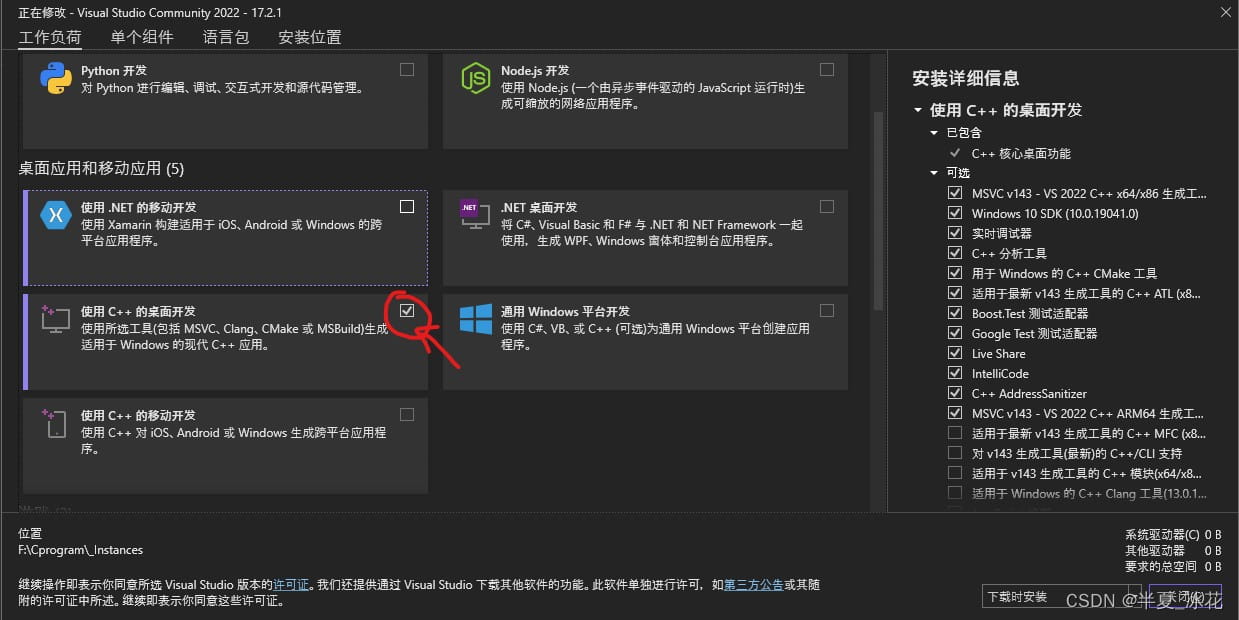The width and height of the screenshot is (1239, 620).
Task: Click the 系统驱动器(C) space entry
Action: (1173, 535)
